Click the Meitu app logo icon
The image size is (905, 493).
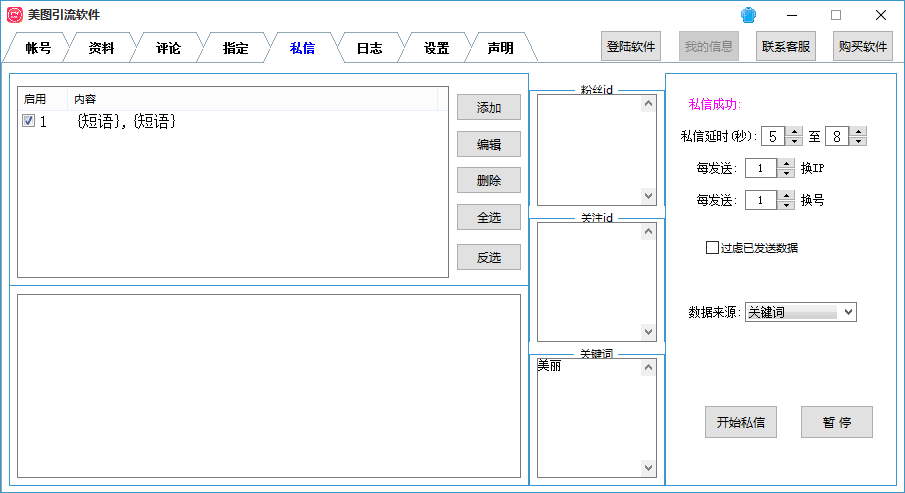coord(14,15)
